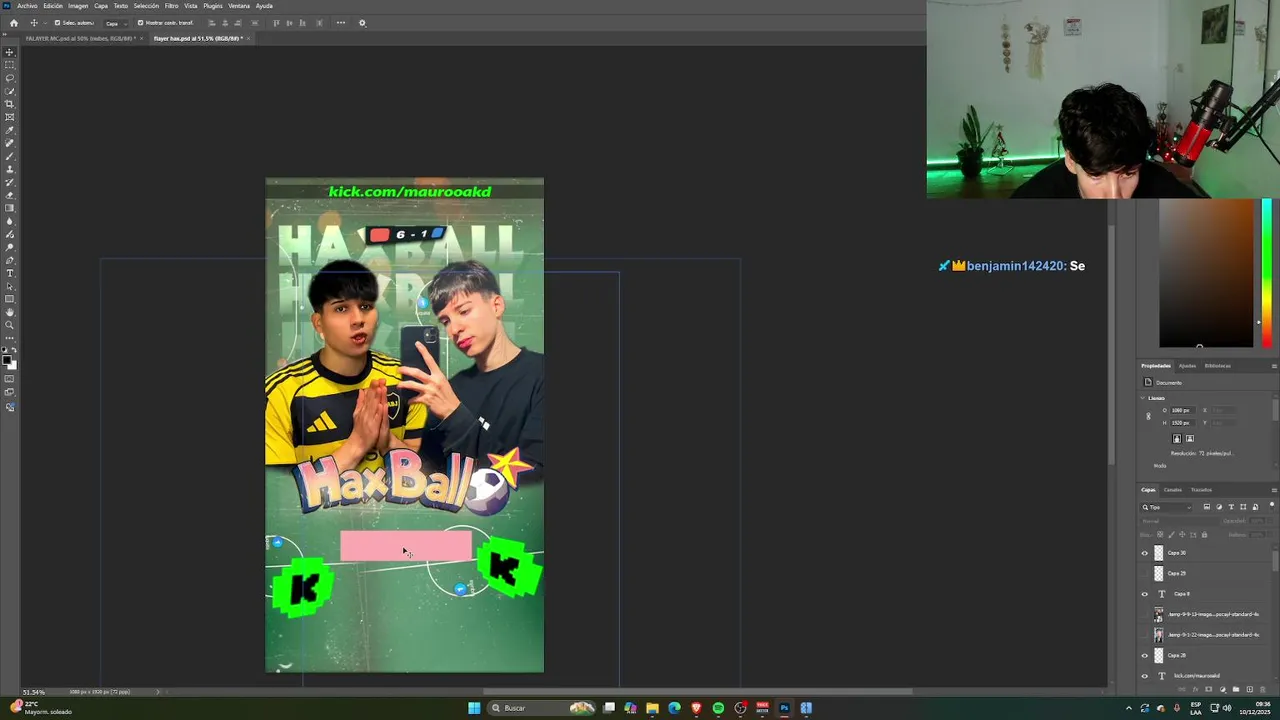The width and height of the screenshot is (1280, 720).
Task: Pick a color in the color field
Action: pos(1206,273)
